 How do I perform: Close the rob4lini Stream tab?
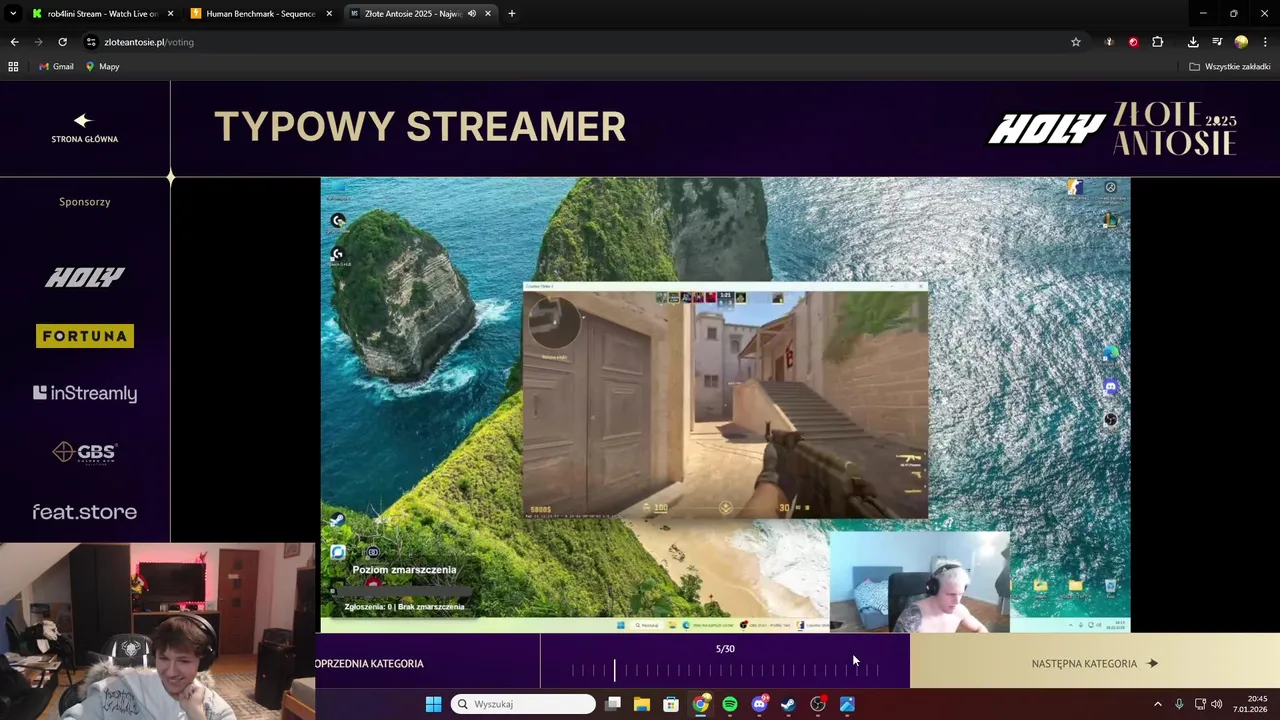point(170,14)
